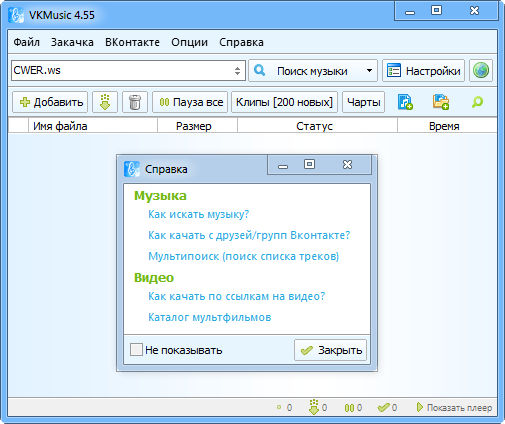Maximize the VKMusic main window
Screen dimensions: 505x424
[x=436, y=10]
